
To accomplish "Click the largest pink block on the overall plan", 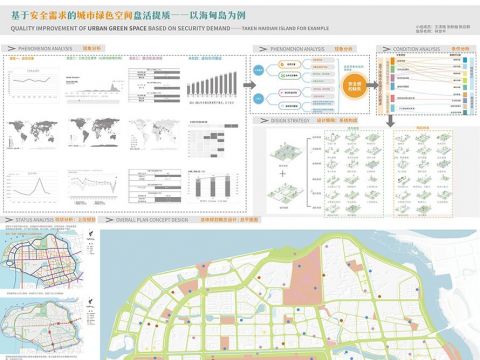I will coord(303,278).
